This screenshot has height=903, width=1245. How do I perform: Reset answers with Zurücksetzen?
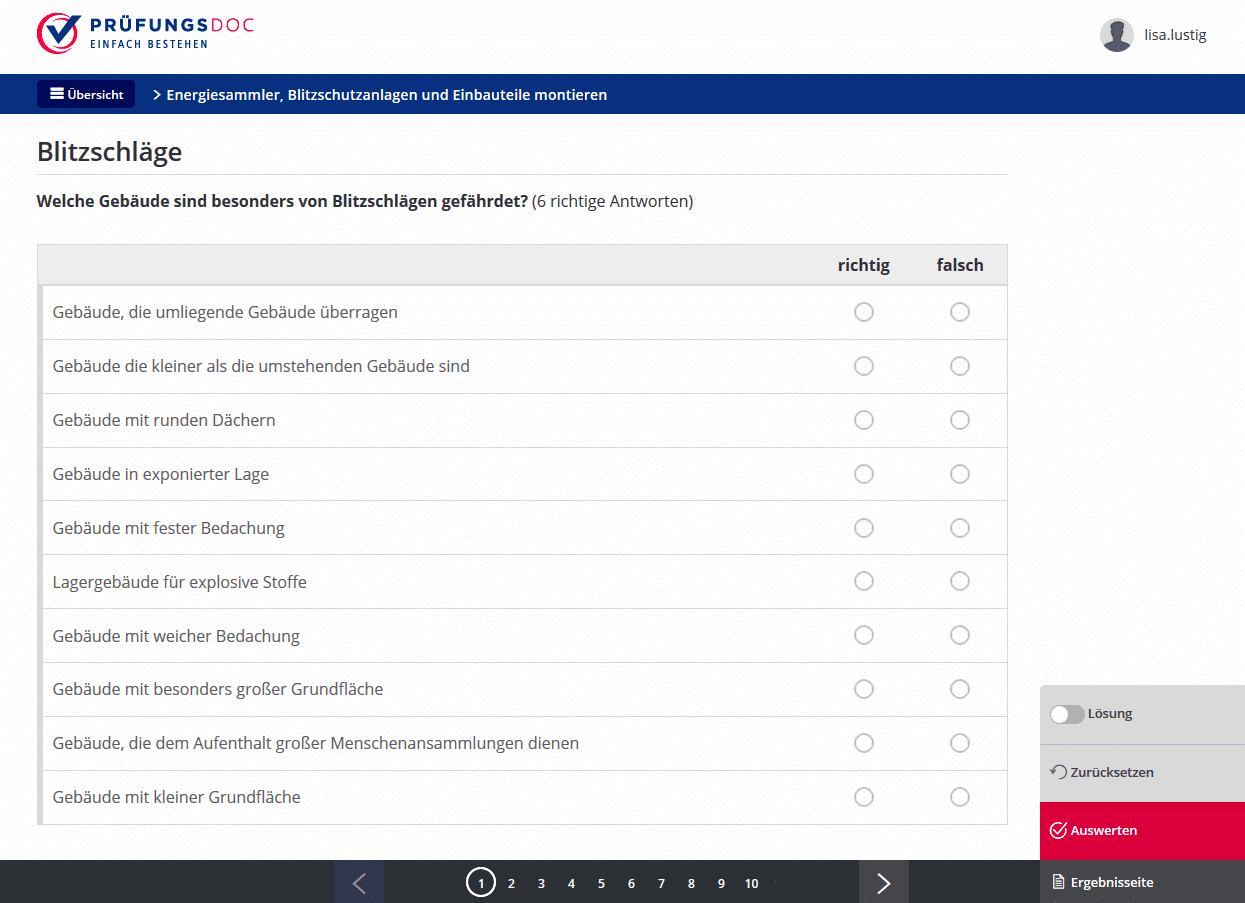1102,772
